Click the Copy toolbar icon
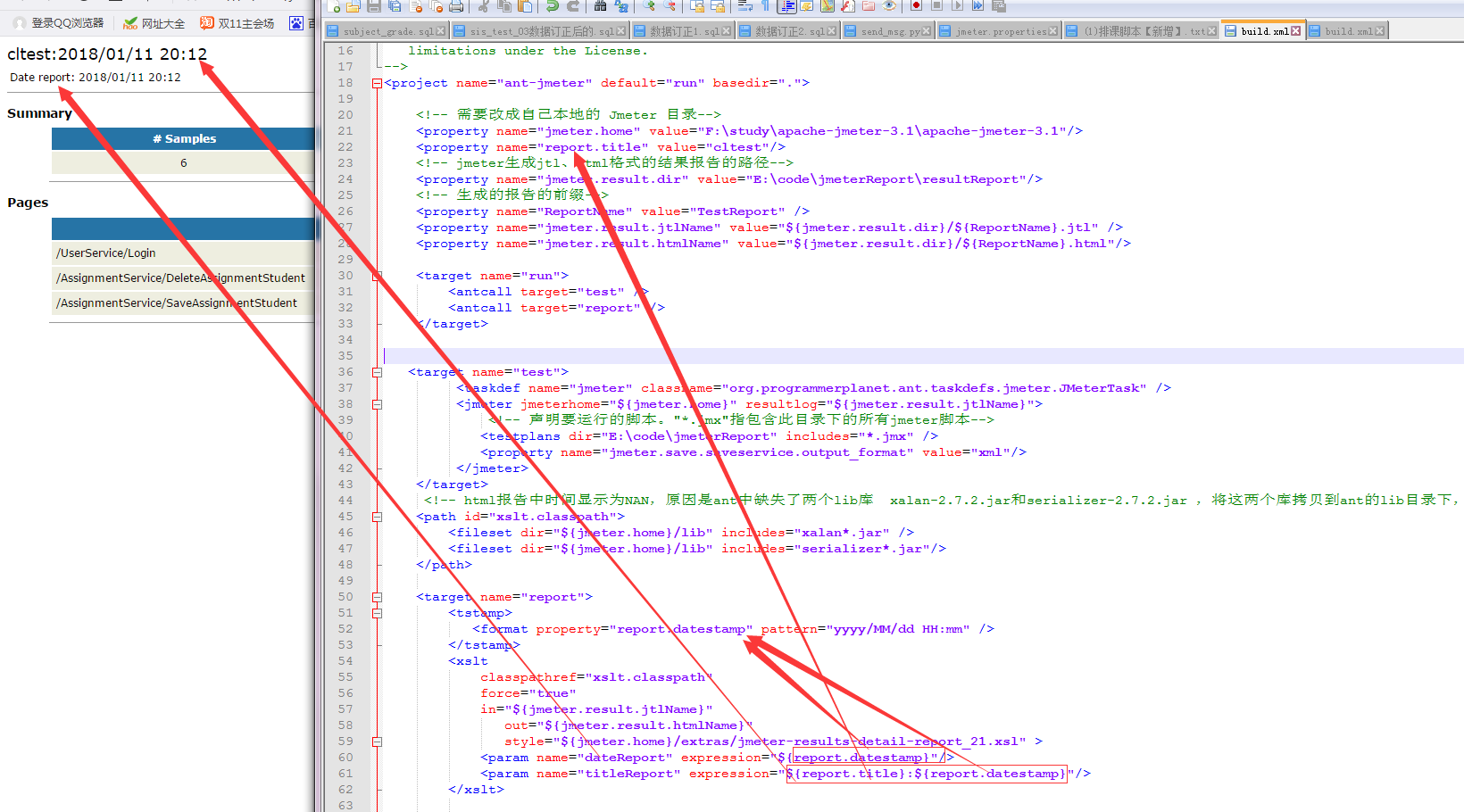The height and width of the screenshot is (812, 1464). [504, 5]
